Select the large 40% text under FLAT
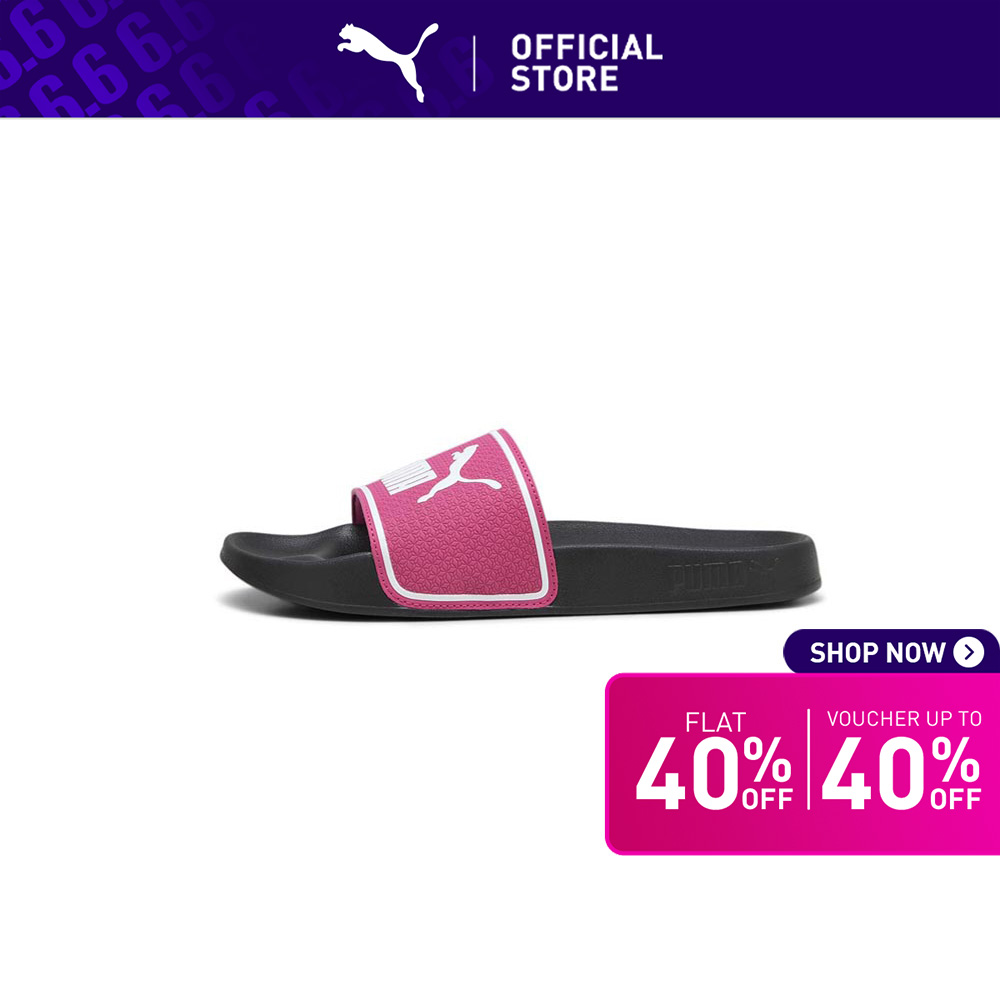 pos(714,774)
